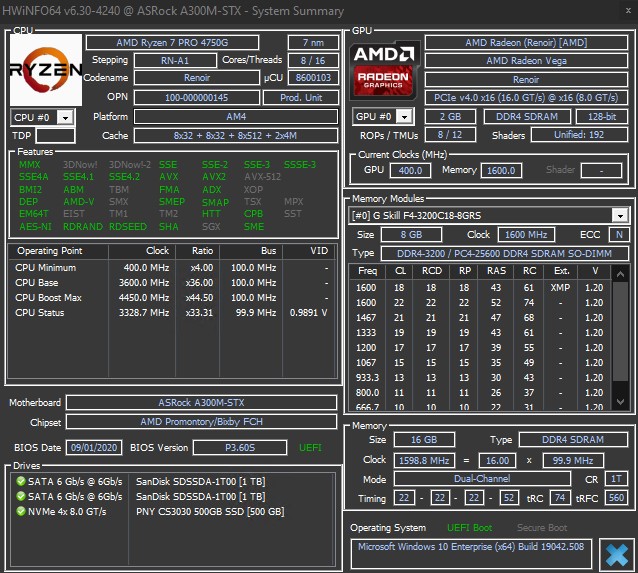Image resolution: width=638 pixels, height=573 pixels.
Task: Close the System Summary window
Action: 628,11
